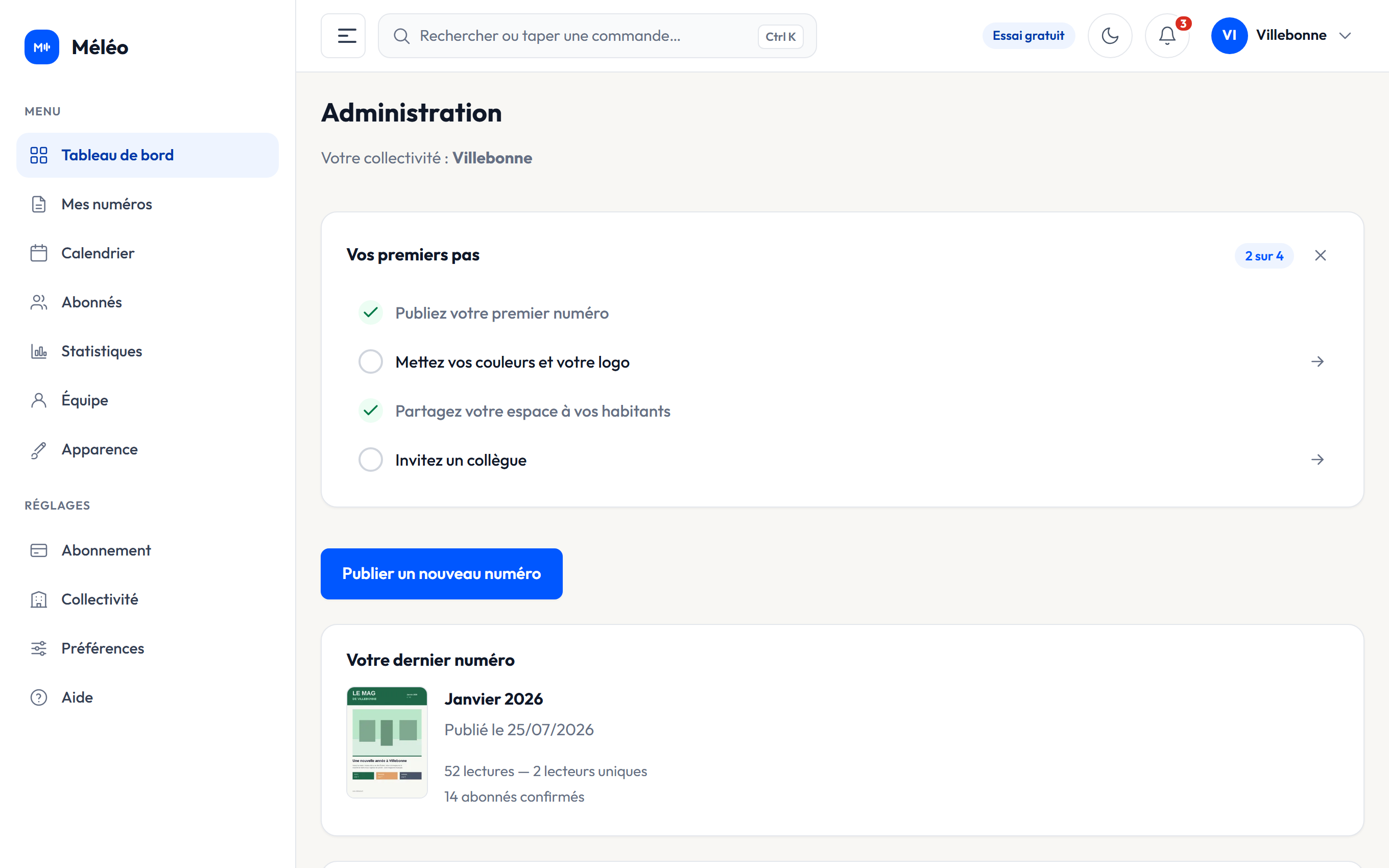Click the VI avatar circle

pyautogui.click(x=1229, y=36)
